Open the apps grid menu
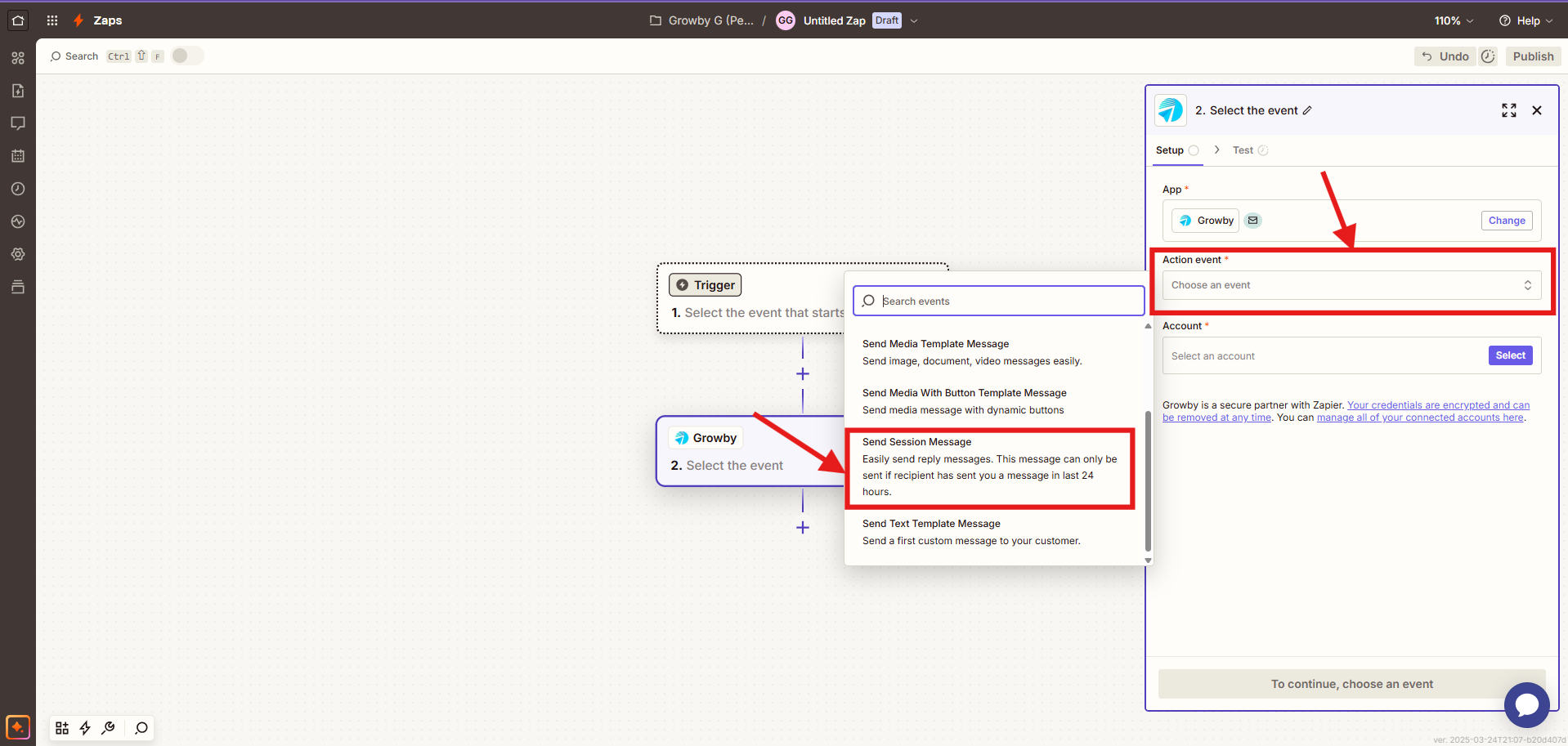 (x=52, y=20)
